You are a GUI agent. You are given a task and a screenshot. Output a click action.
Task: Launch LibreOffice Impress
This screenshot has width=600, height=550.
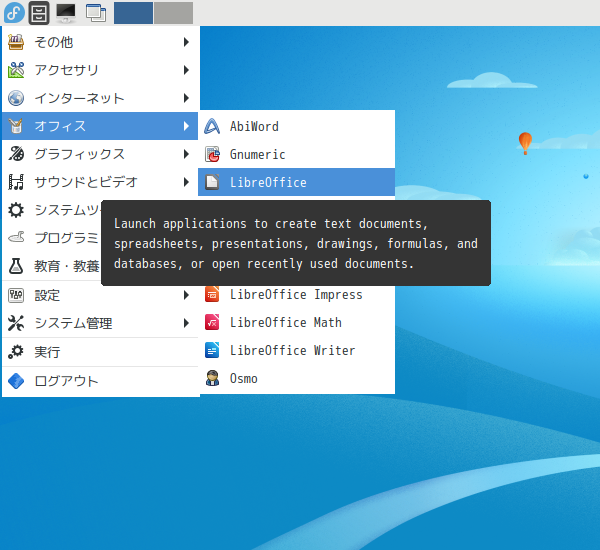(297, 294)
